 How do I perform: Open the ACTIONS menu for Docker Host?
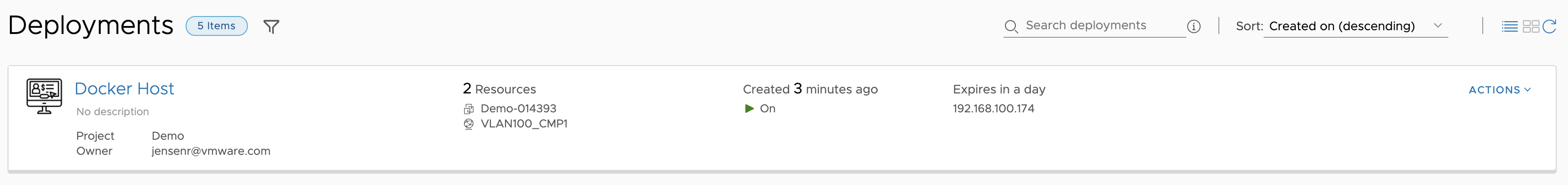1499,90
